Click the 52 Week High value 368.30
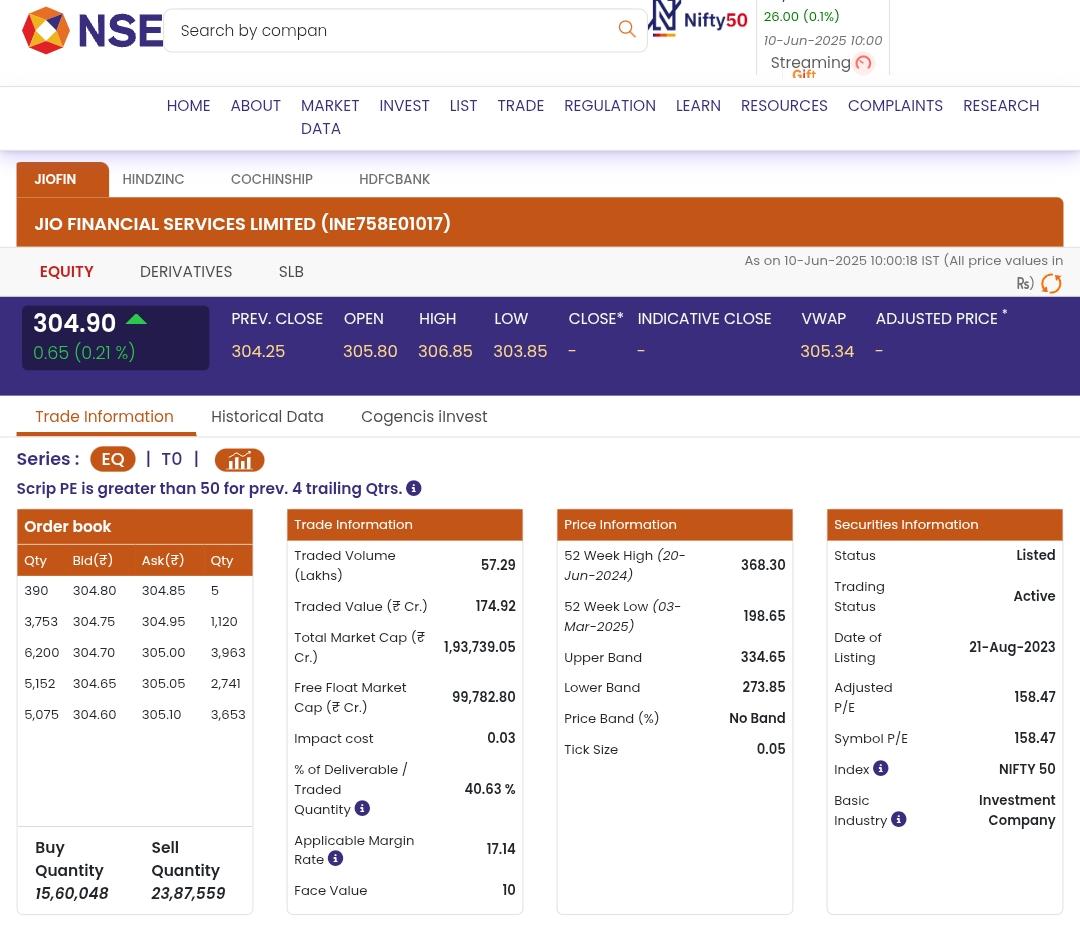Viewport: 1080px width, 925px height. click(763, 565)
